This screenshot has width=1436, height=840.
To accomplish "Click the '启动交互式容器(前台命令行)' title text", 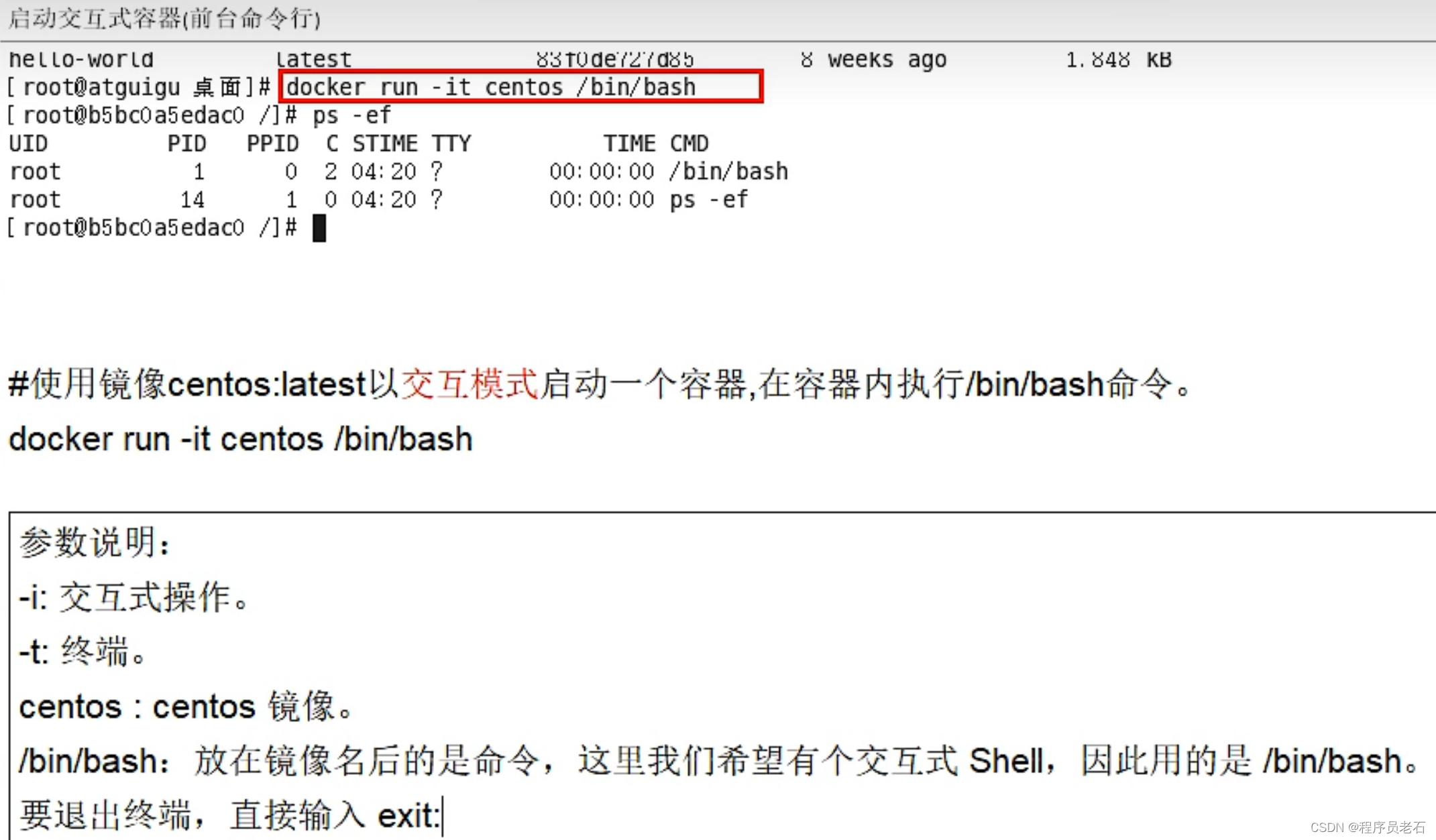I will tap(164, 19).
